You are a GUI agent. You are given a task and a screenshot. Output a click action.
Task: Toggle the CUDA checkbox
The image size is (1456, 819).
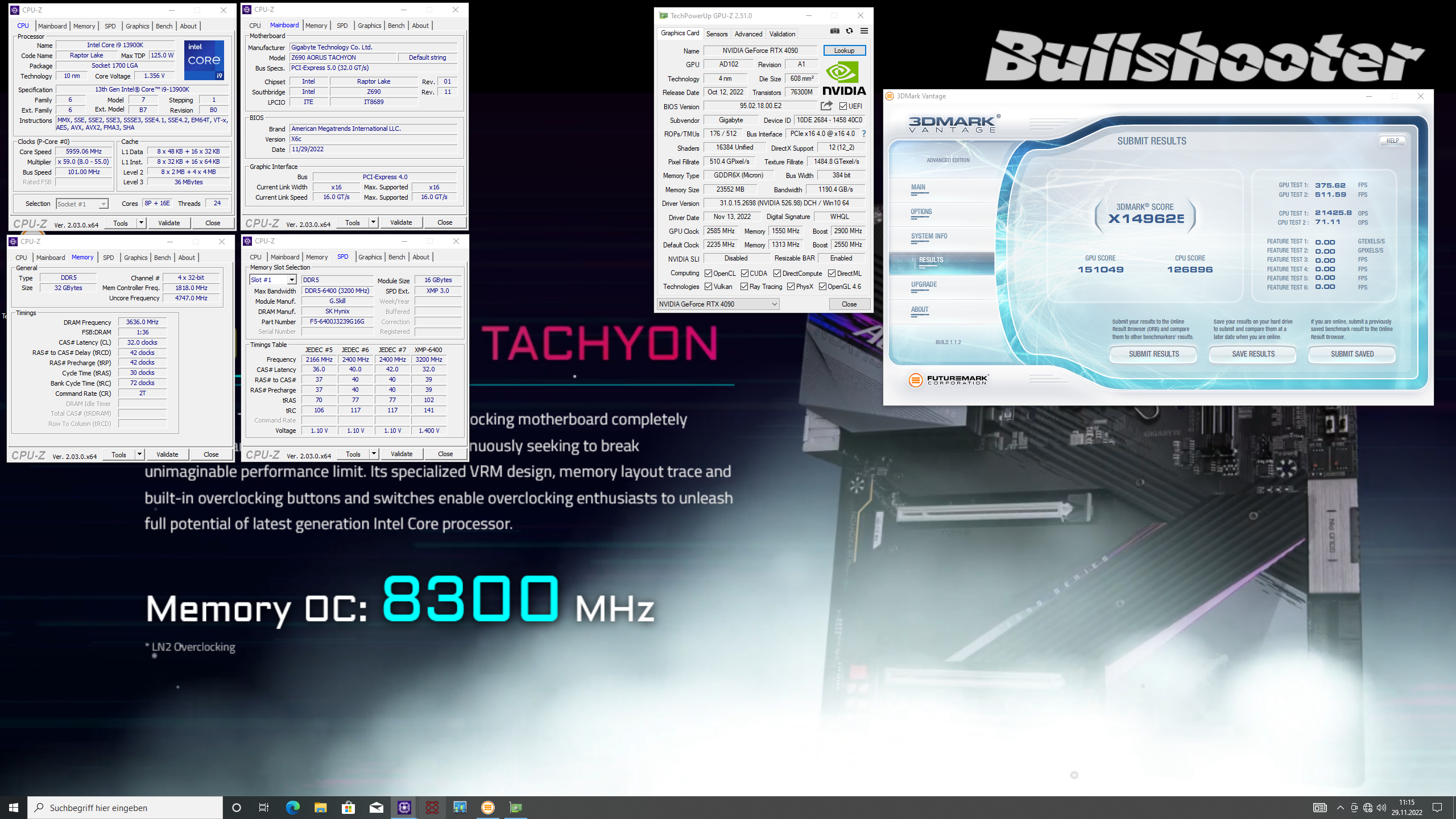(744, 274)
